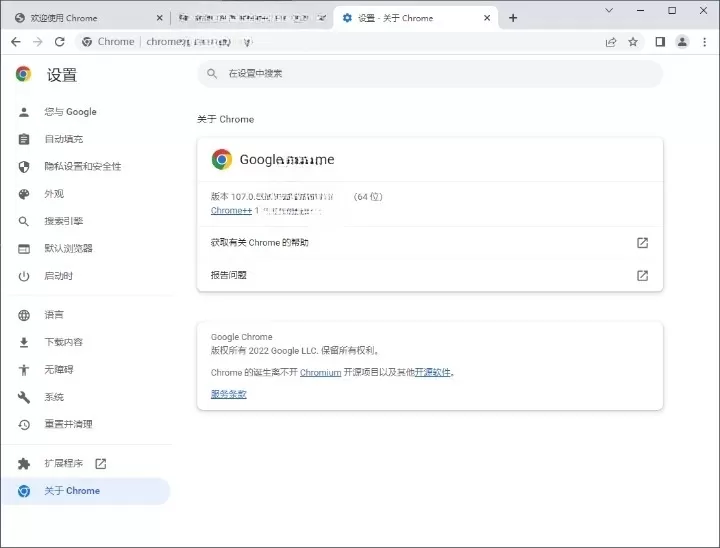Open 重置并清理 settings section
The image size is (720, 548).
click(x=87, y=424)
